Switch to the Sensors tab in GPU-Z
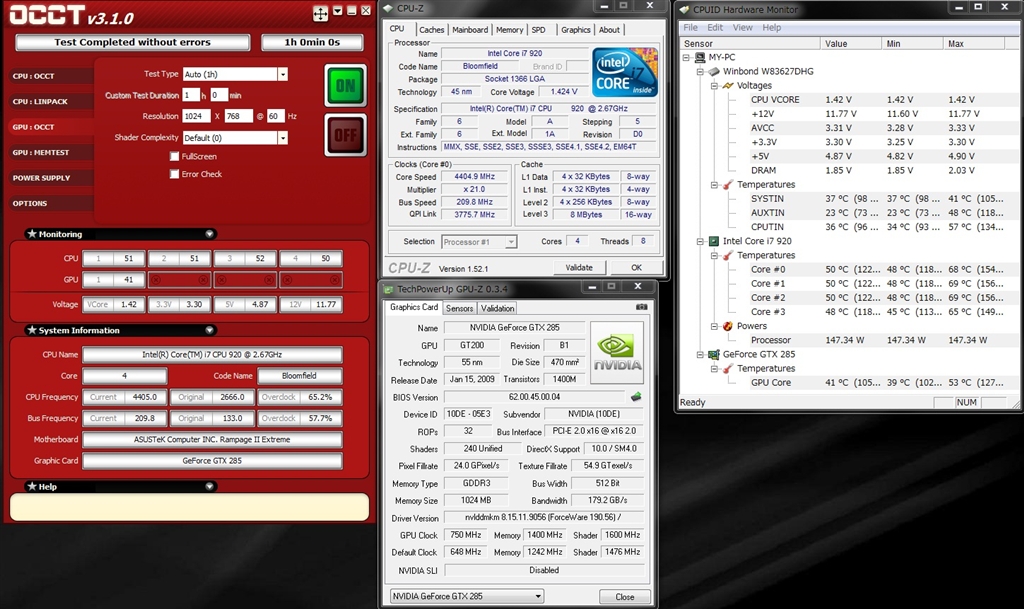 click(459, 308)
